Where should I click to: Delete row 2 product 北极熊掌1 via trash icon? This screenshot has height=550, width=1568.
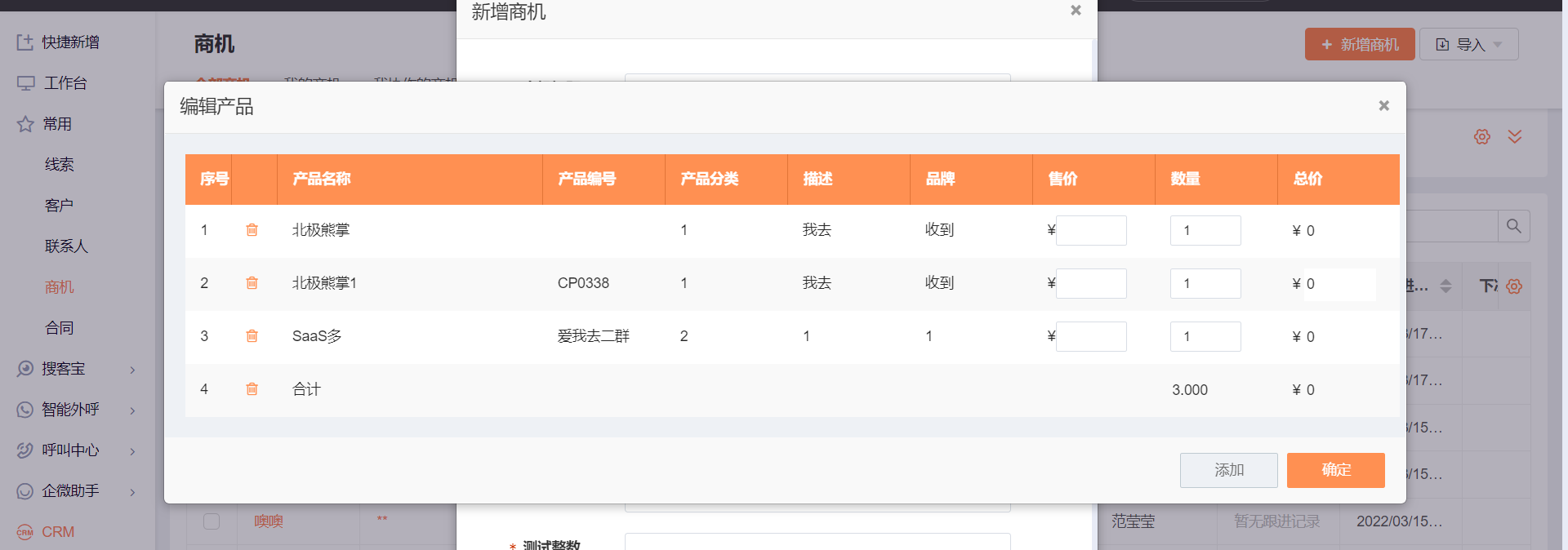[x=252, y=283]
